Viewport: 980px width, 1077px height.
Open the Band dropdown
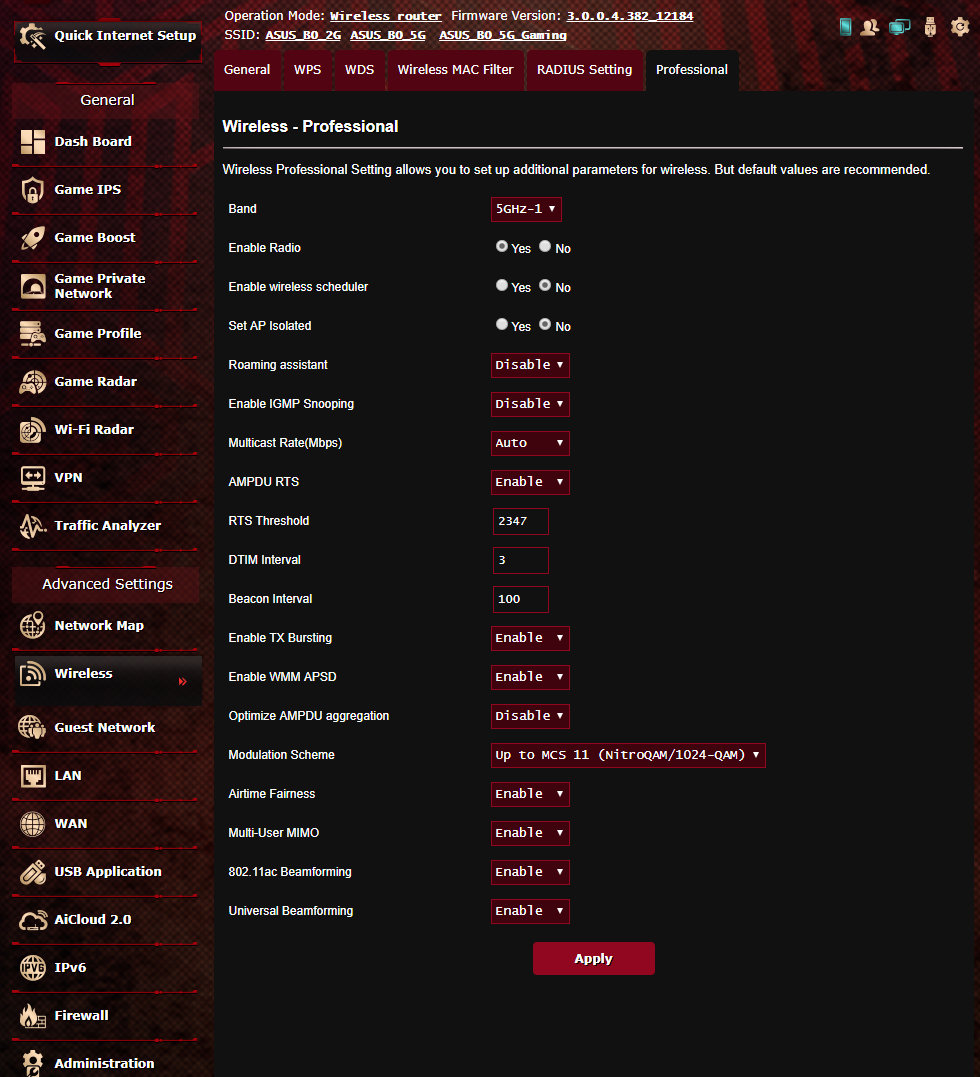pyautogui.click(x=526, y=209)
